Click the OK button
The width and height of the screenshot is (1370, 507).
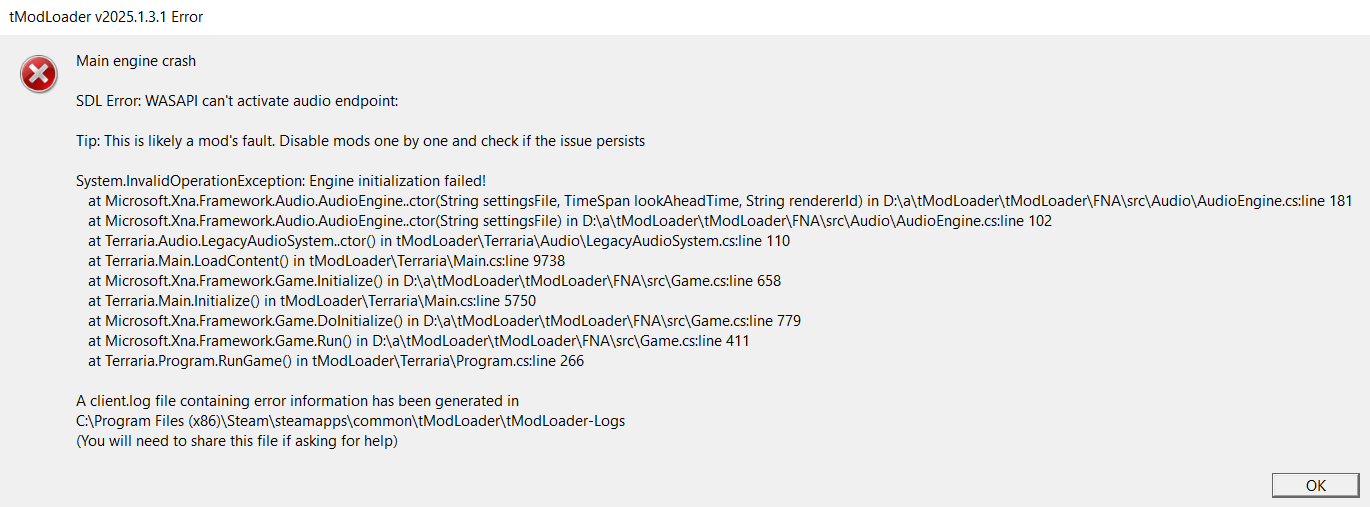[1315, 485]
